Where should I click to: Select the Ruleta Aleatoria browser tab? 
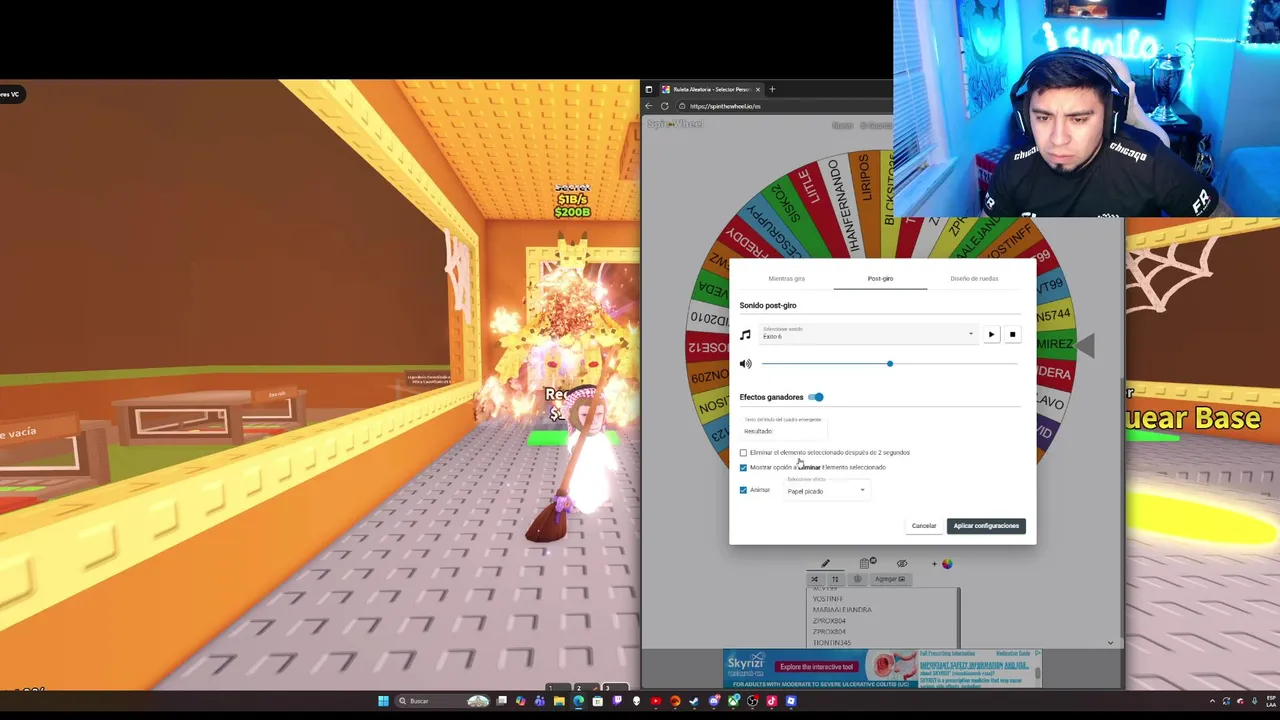(711, 90)
